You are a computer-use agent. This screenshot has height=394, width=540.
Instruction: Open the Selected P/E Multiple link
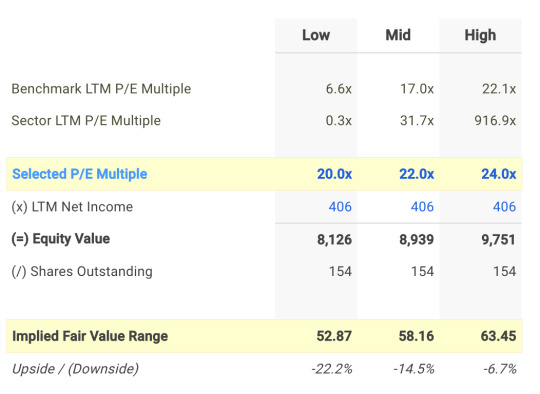(x=80, y=174)
